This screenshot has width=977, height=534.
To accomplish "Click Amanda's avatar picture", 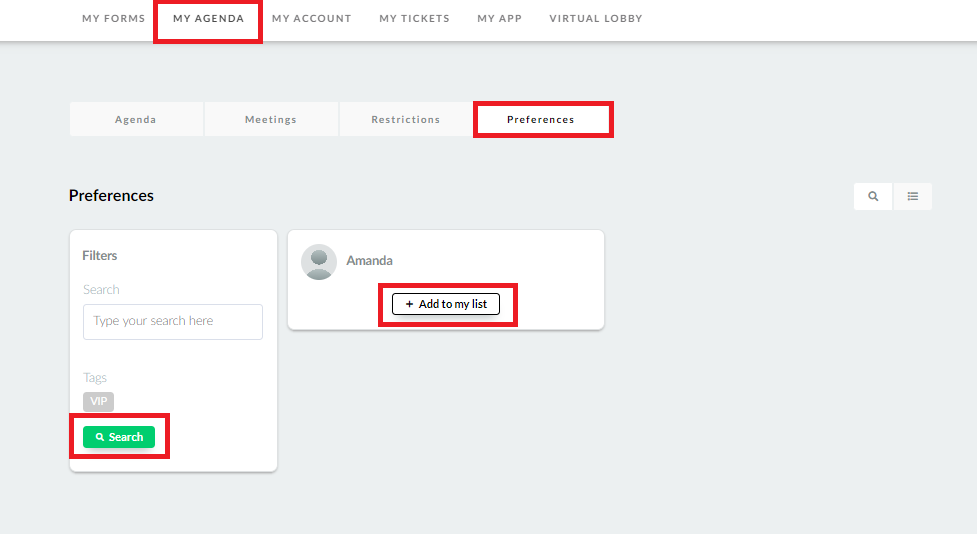I will click(x=319, y=262).
